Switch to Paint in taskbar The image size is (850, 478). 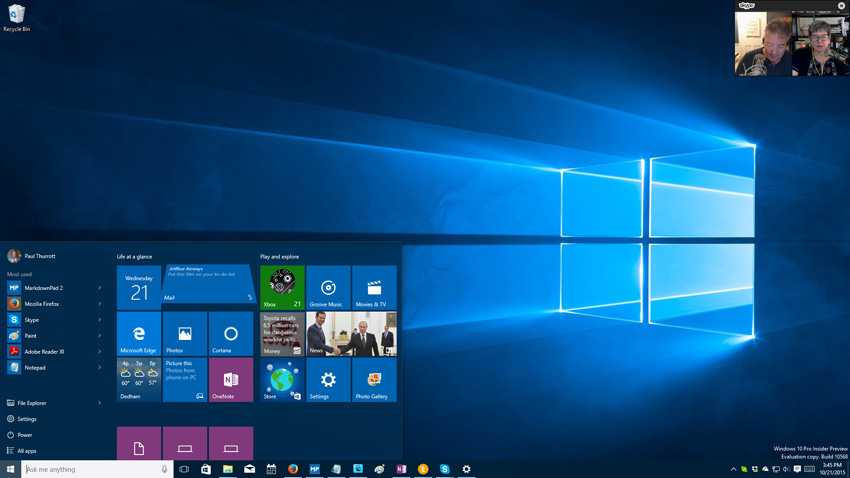point(379,469)
